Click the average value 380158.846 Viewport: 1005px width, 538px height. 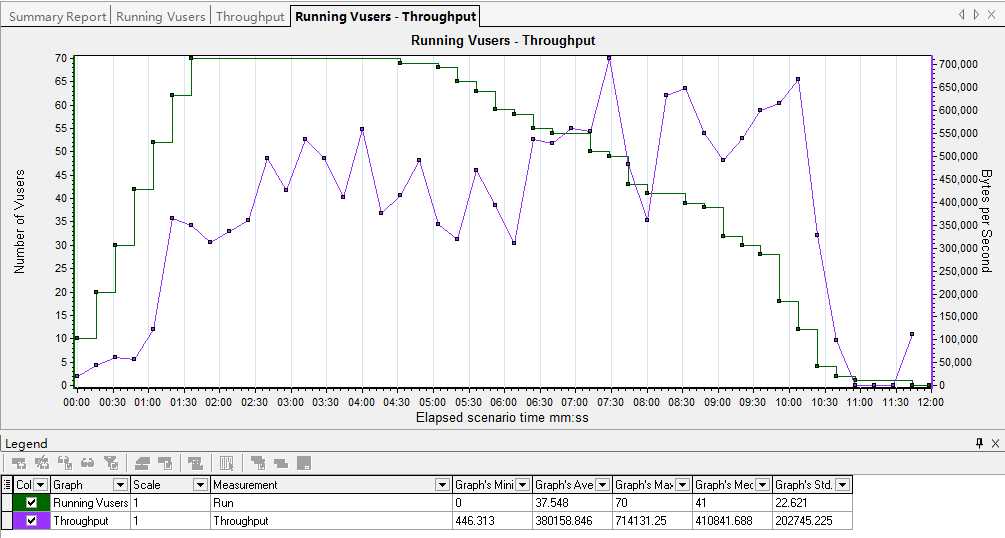(564, 521)
